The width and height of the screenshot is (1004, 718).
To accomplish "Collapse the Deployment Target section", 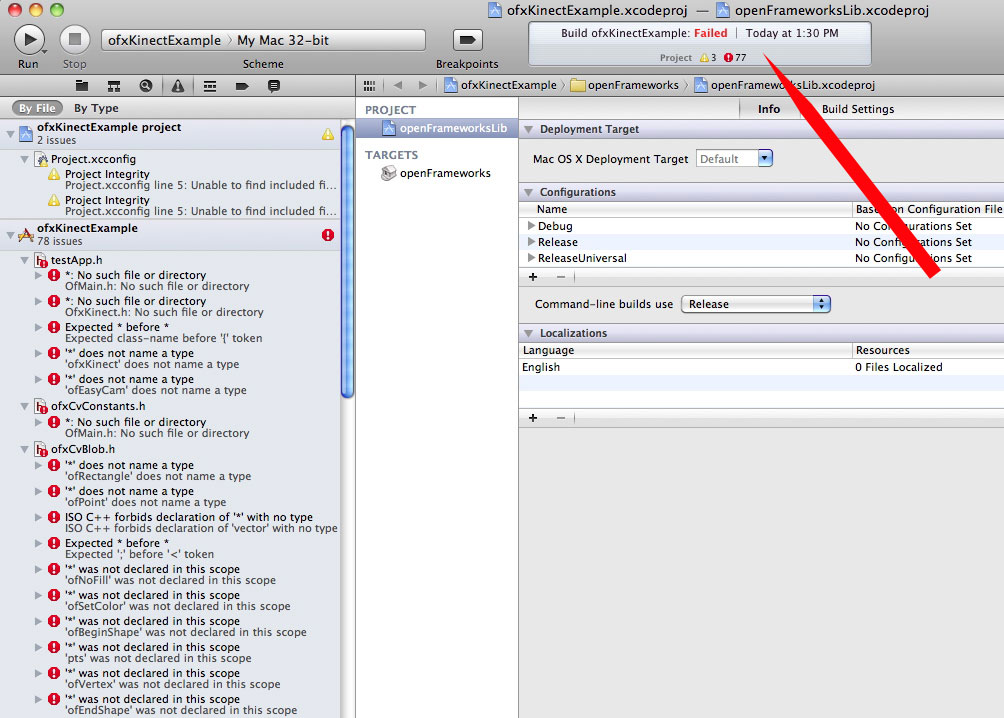I will 529,129.
